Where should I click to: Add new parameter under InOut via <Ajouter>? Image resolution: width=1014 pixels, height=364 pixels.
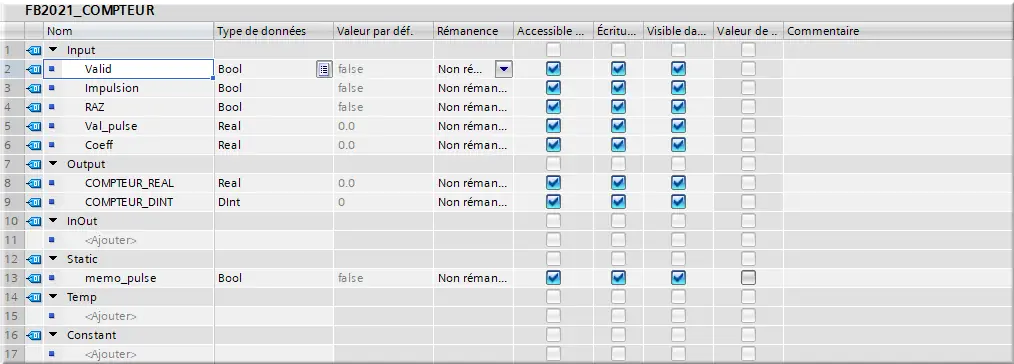click(111, 241)
